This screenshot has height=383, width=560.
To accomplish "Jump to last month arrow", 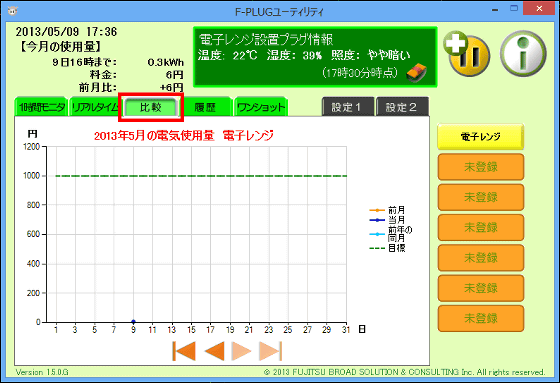I will [271, 351].
